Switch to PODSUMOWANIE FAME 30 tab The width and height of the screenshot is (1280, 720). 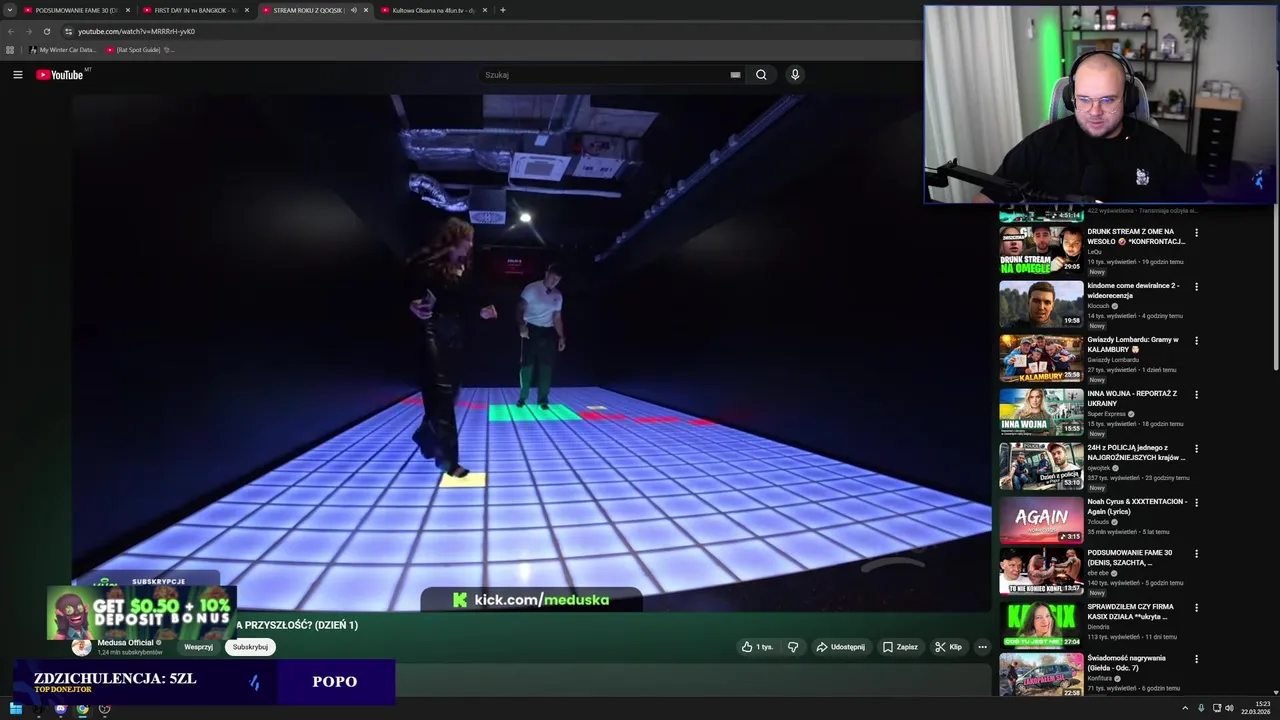[x=78, y=10]
